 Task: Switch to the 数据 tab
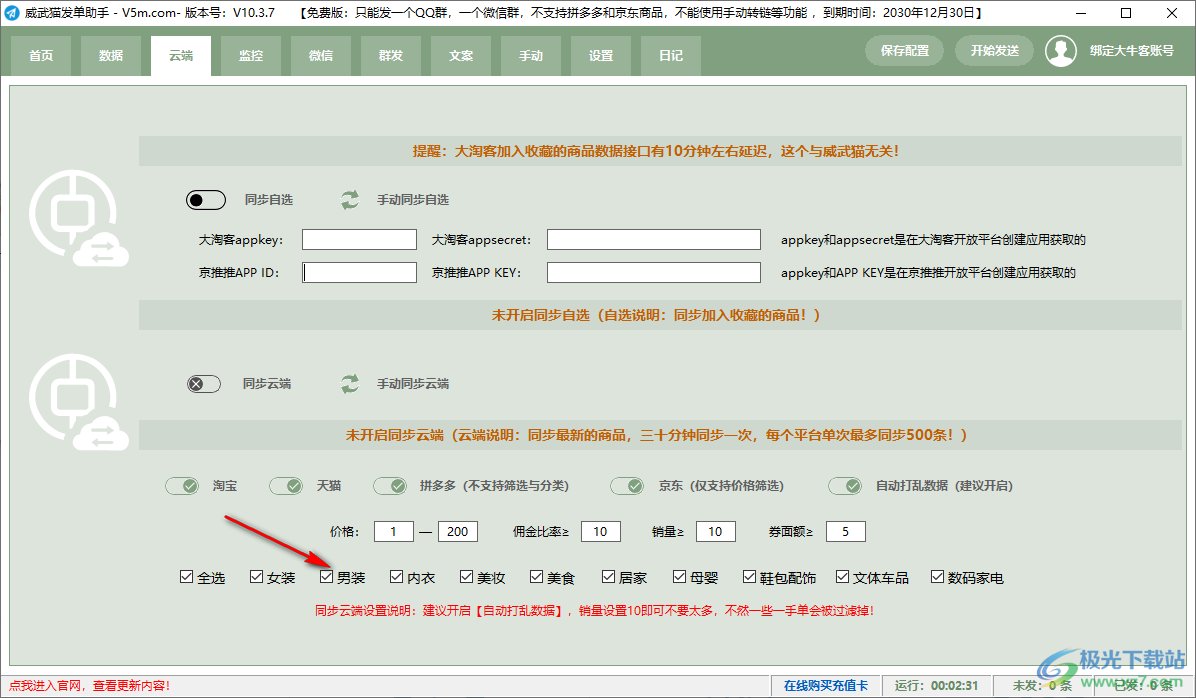pos(111,56)
